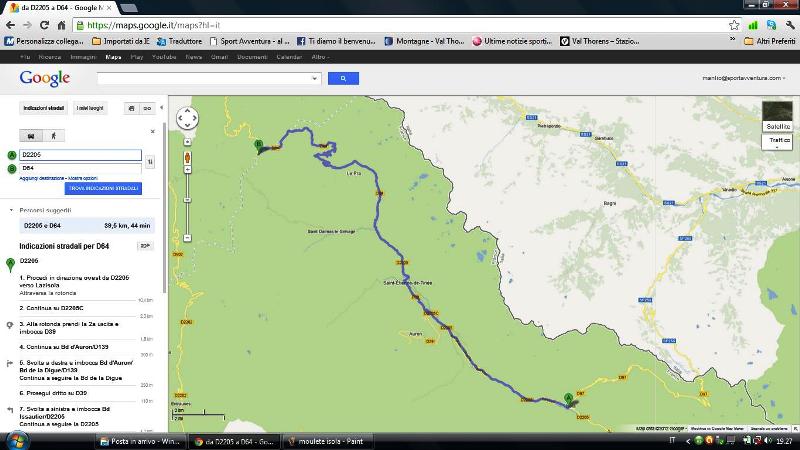Collapse the Percorsi suggeriti section
Screen dimensions: 800x450
coord(11,211)
